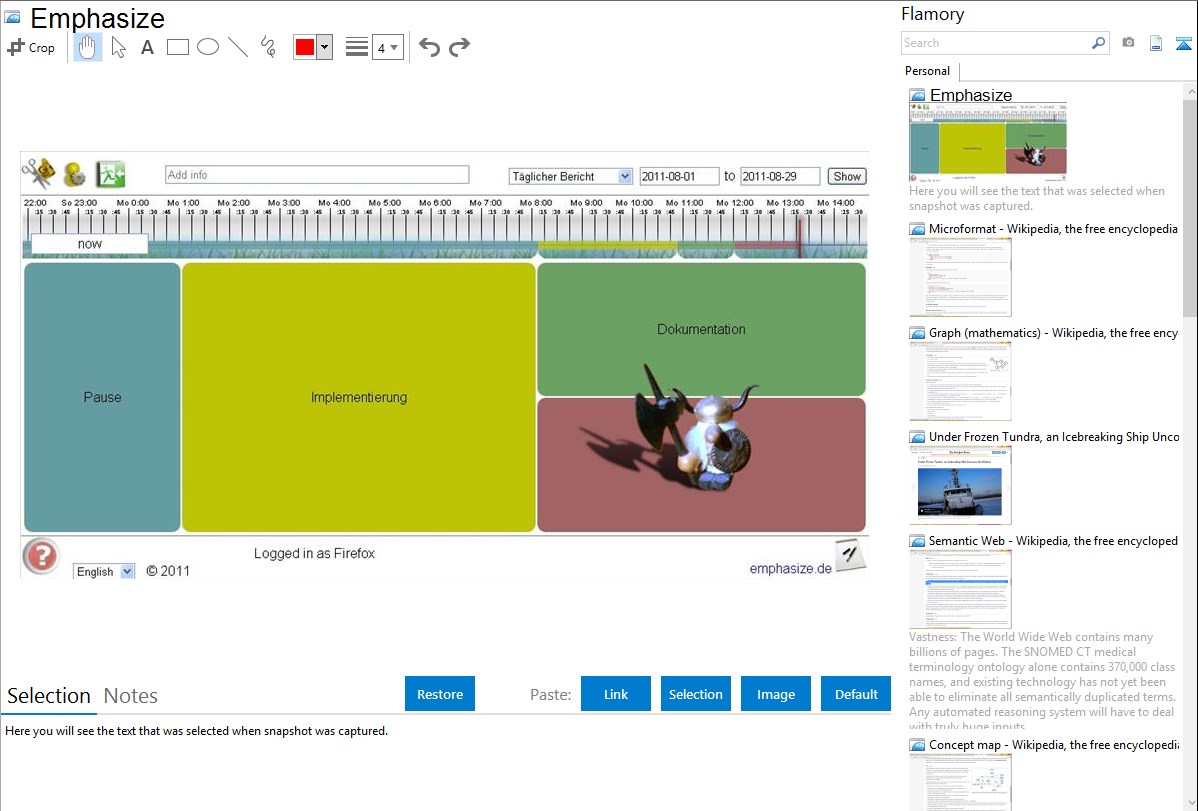Open the Graph (mathematics) snapshot thumbnail
Image resolution: width=1198 pixels, height=811 pixels.
pos(960,381)
